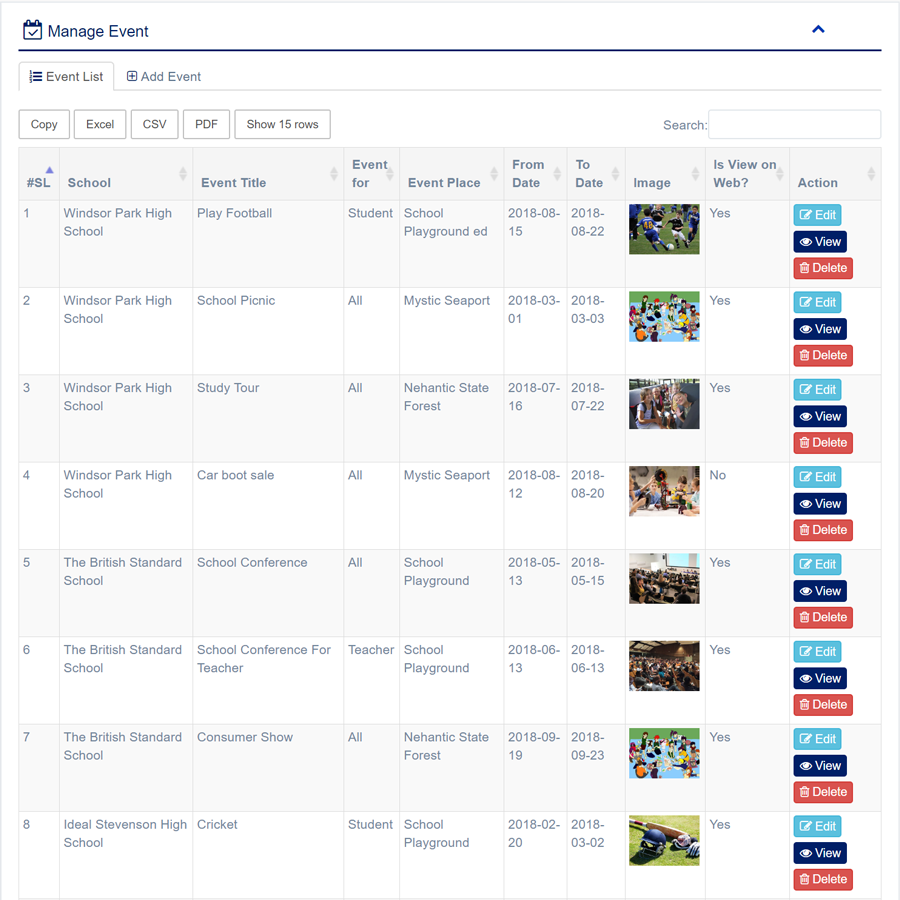Screen dimensions: 900x900
Task: Open the Conference For Teacher image thumbnail
Action: click(664, 665)
